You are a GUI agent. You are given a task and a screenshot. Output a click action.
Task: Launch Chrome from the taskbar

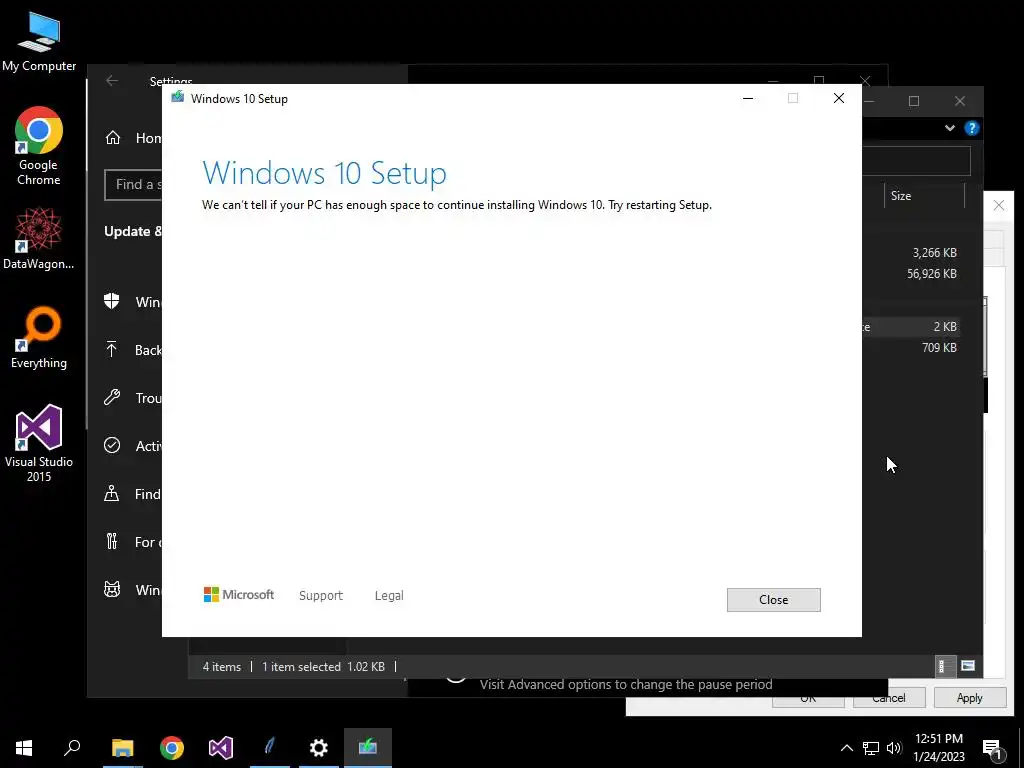click(172, 748)
